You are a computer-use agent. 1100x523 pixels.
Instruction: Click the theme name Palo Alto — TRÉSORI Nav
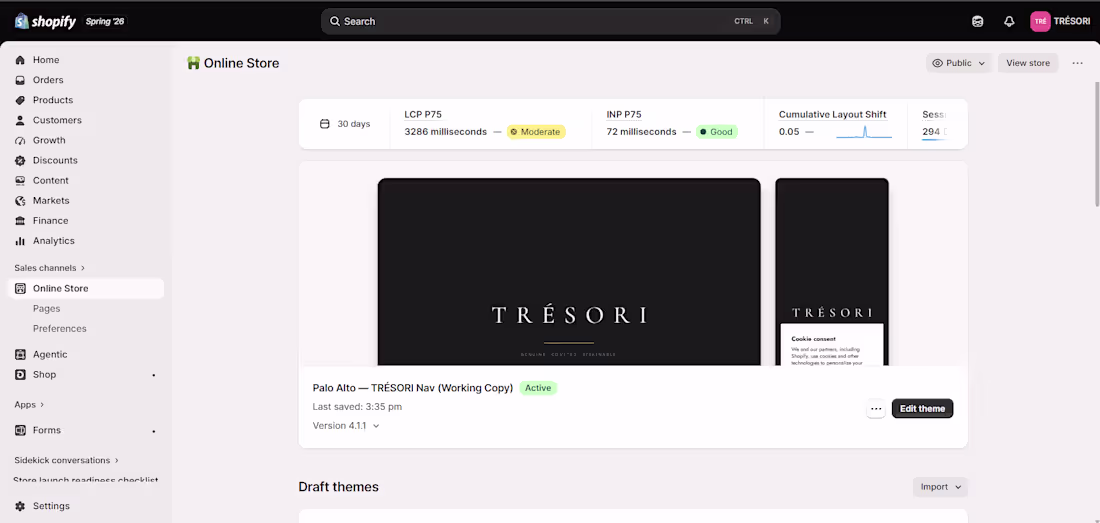(413, 388)
